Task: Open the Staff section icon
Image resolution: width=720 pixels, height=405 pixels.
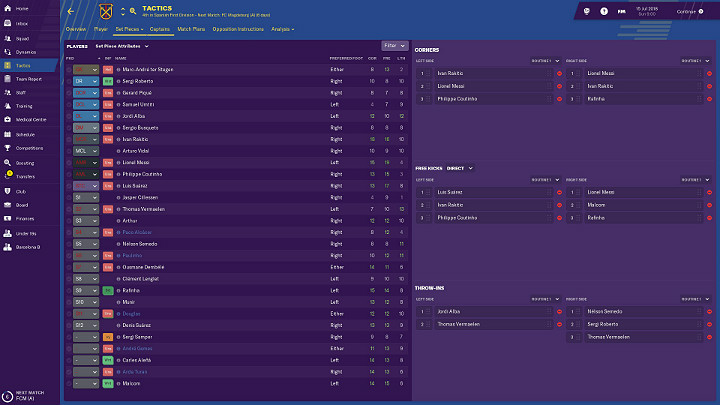Action: pos(8,92)
